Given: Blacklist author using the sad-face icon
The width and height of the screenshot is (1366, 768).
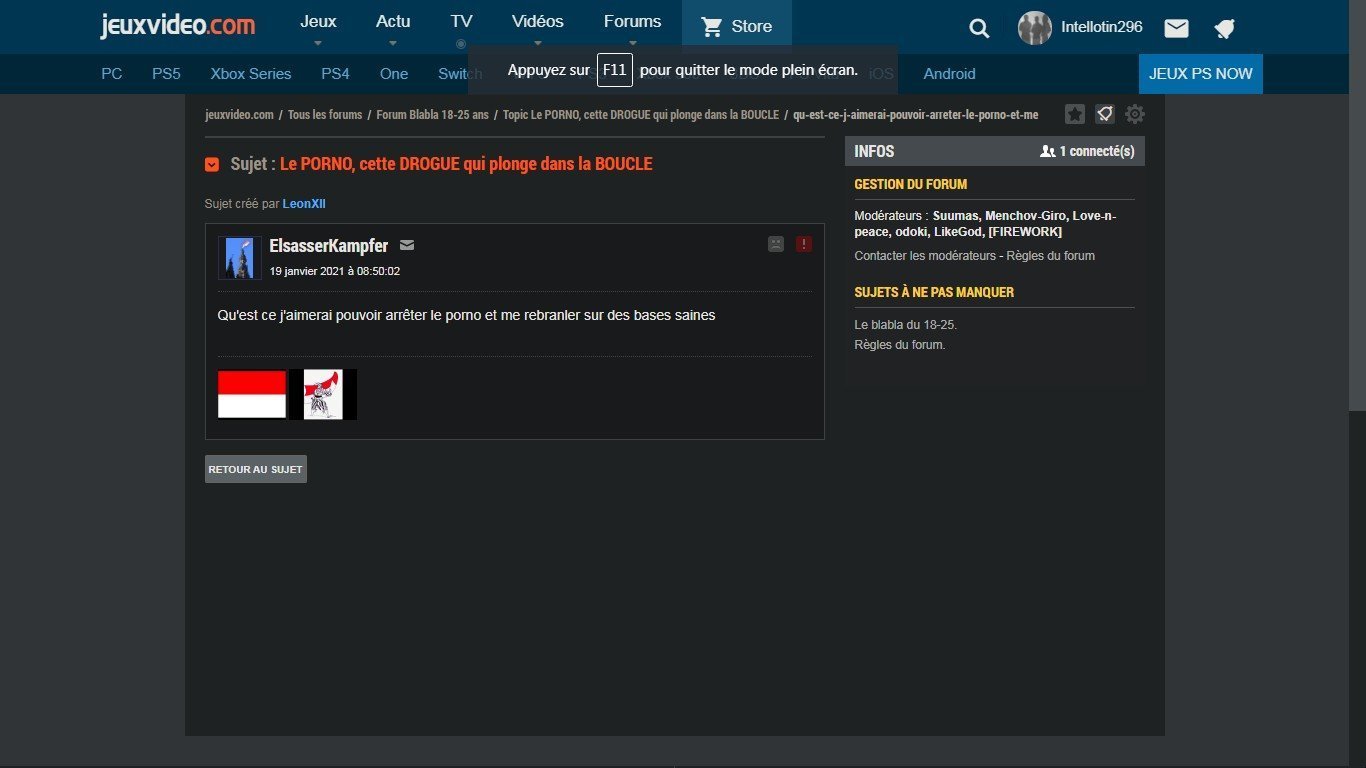Looking at the screenshot, I should 776,244.
